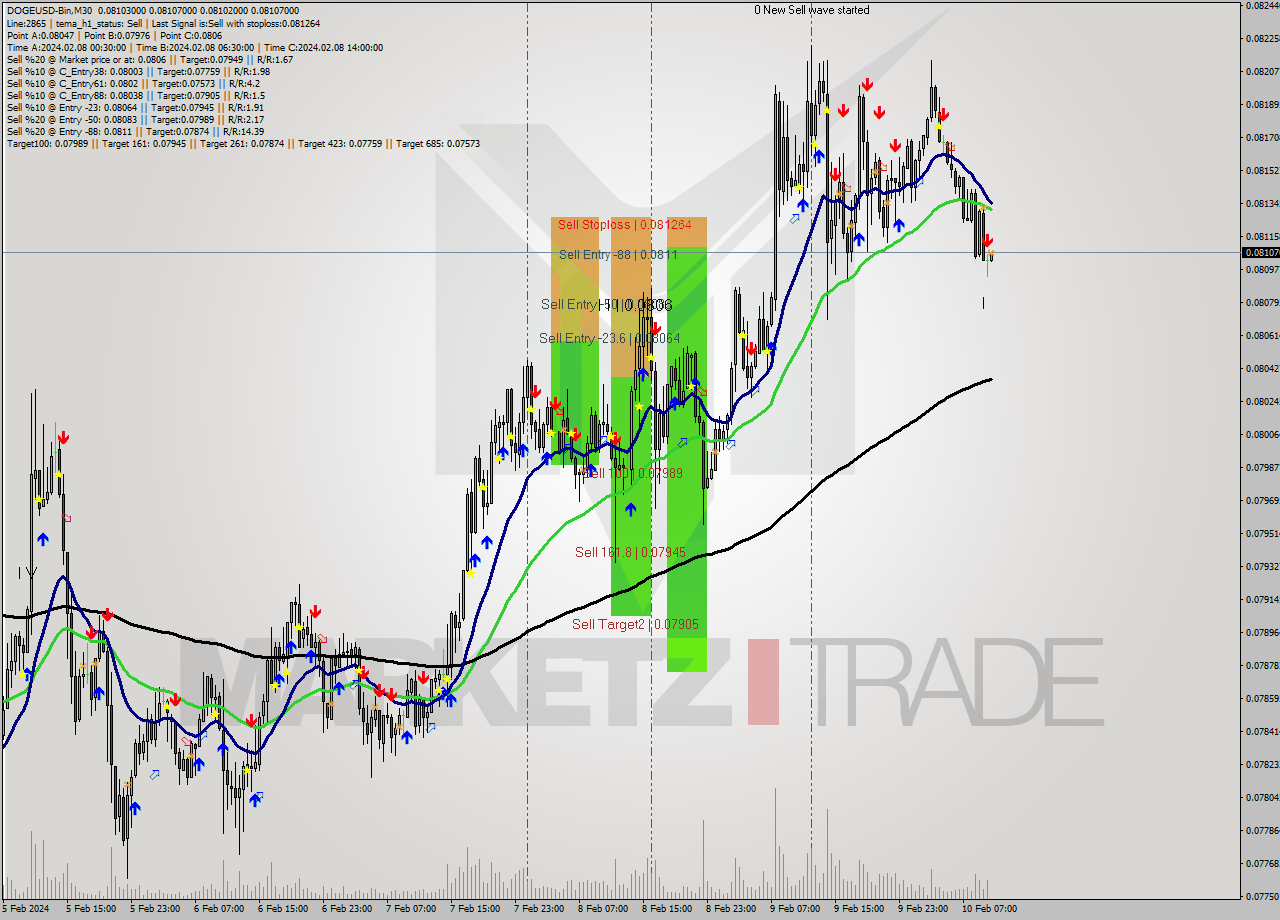Select the '6 Feb 23:00' time axis label
This screenshot has width=1280, height=920.
347,909
